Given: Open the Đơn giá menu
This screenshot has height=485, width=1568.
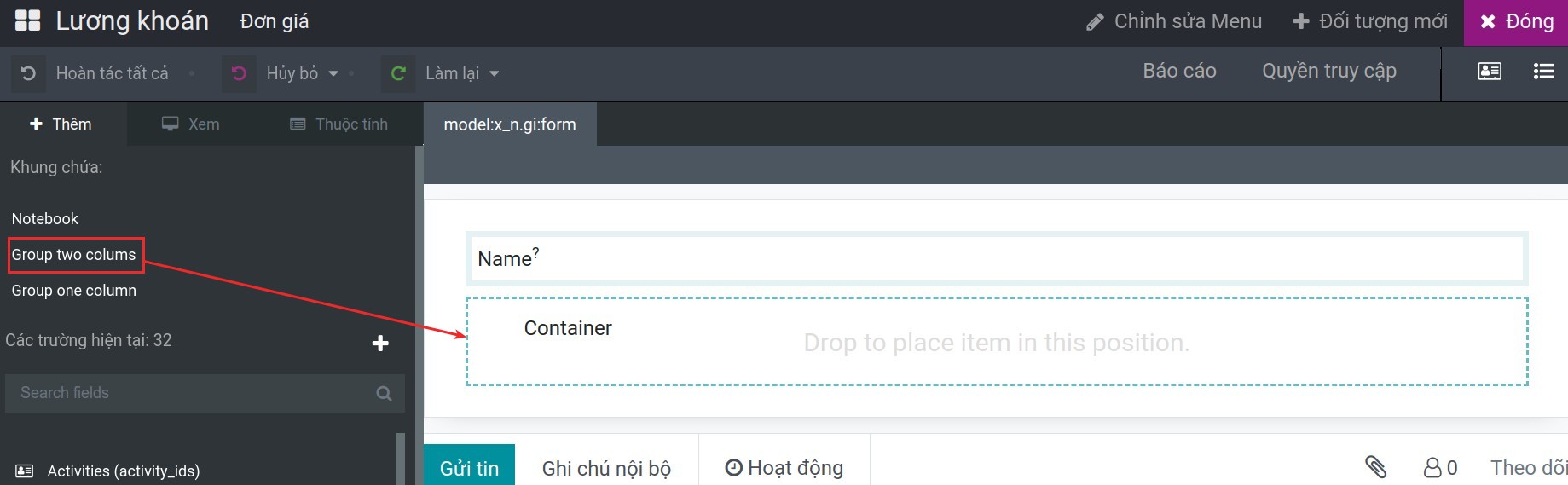Looking at the screenshot, I should point(275,21).
